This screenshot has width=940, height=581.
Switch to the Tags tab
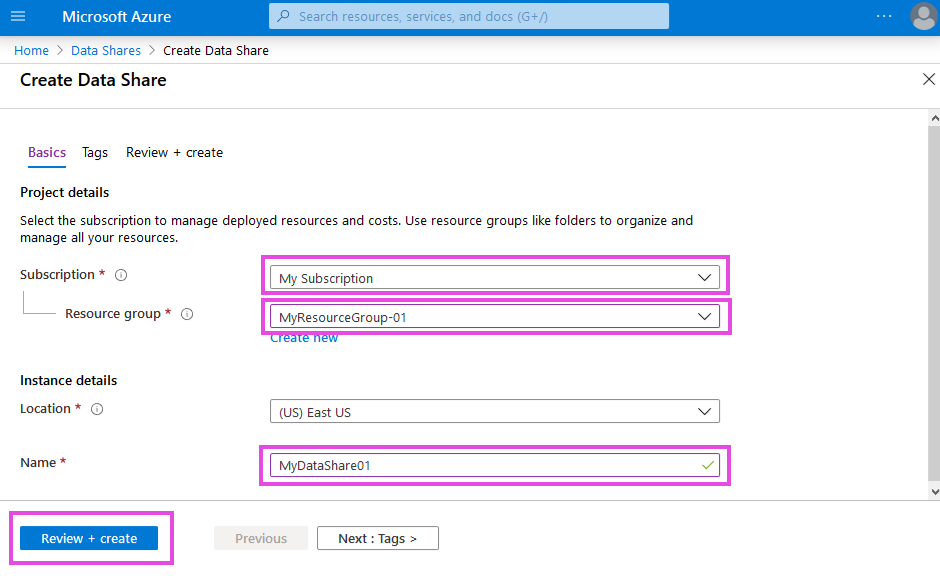click(95, 153)
